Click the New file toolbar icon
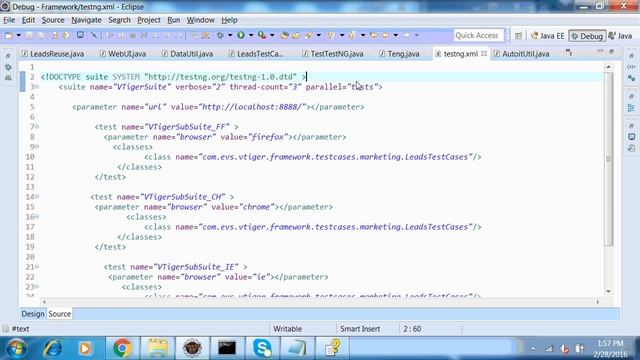 pos(8,36)
